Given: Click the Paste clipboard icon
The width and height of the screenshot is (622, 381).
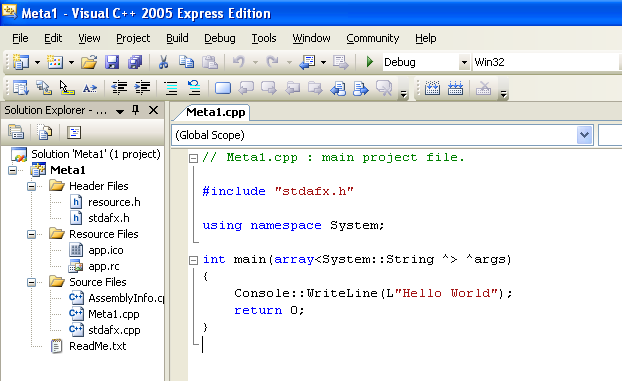Looking at the screenshot, I should 209,62.
